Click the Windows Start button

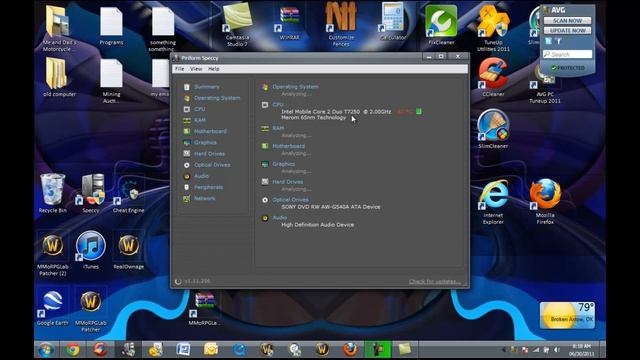tap(45, 350)
